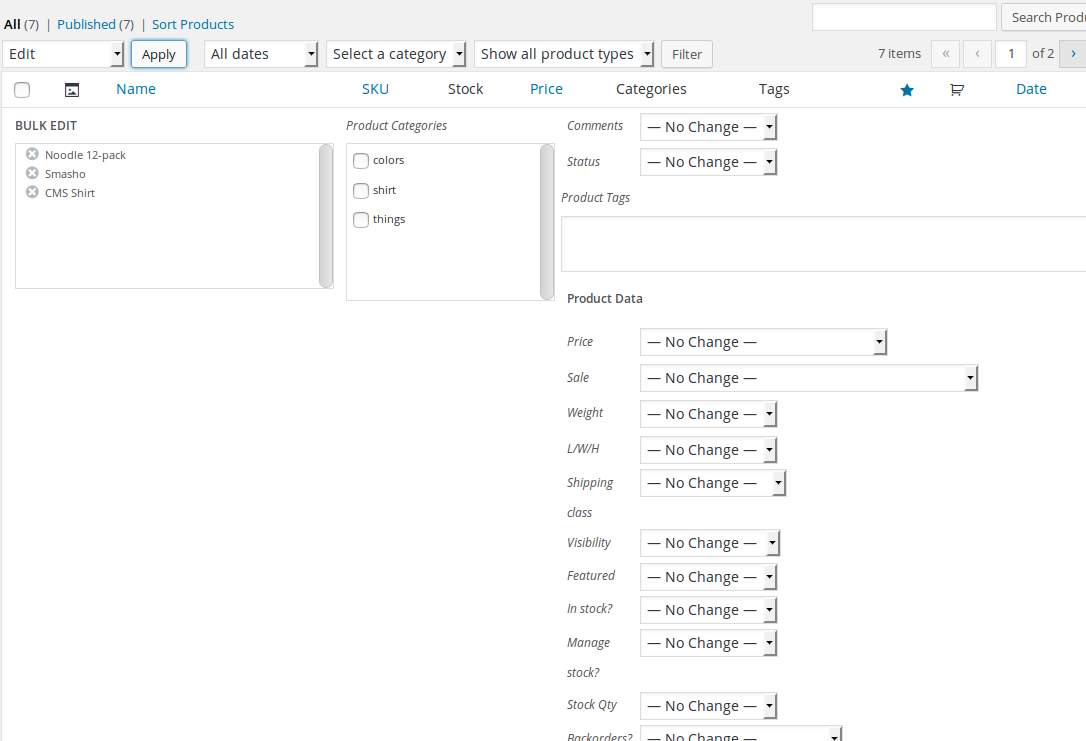
Task: Check the colors category checkbox
Action: pyautogui.click(x=361, y=161)
